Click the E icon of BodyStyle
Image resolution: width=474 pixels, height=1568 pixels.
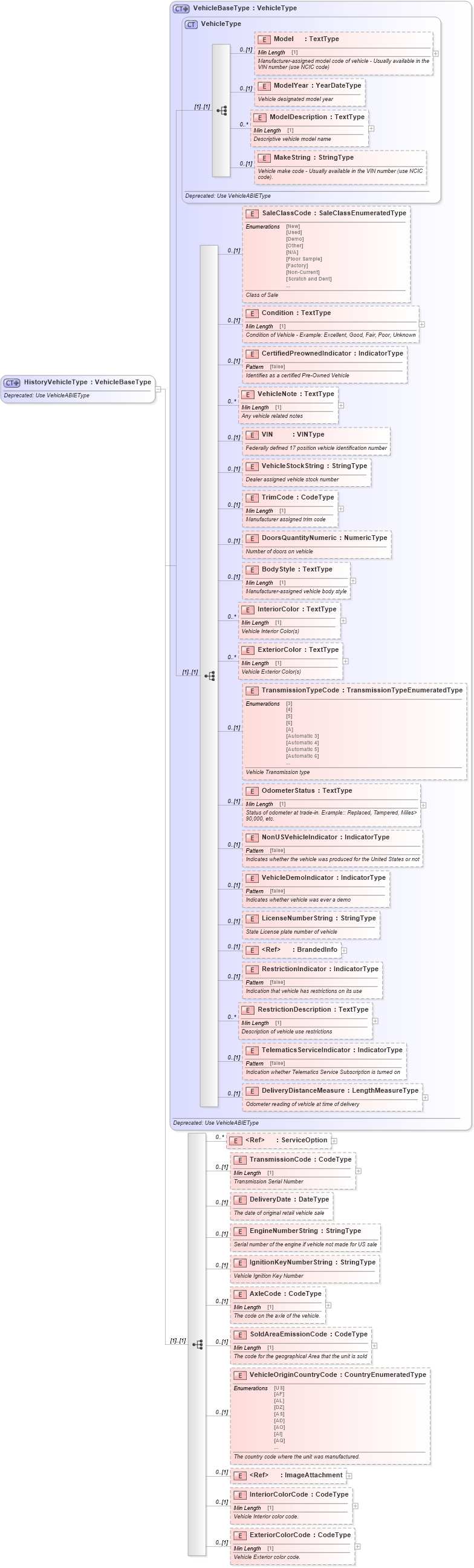[252, 570]
